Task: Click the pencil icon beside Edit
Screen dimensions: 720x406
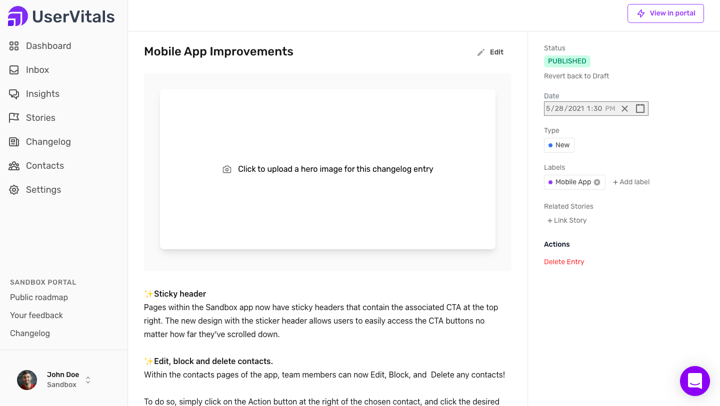Action: click(x=481, y=52)
